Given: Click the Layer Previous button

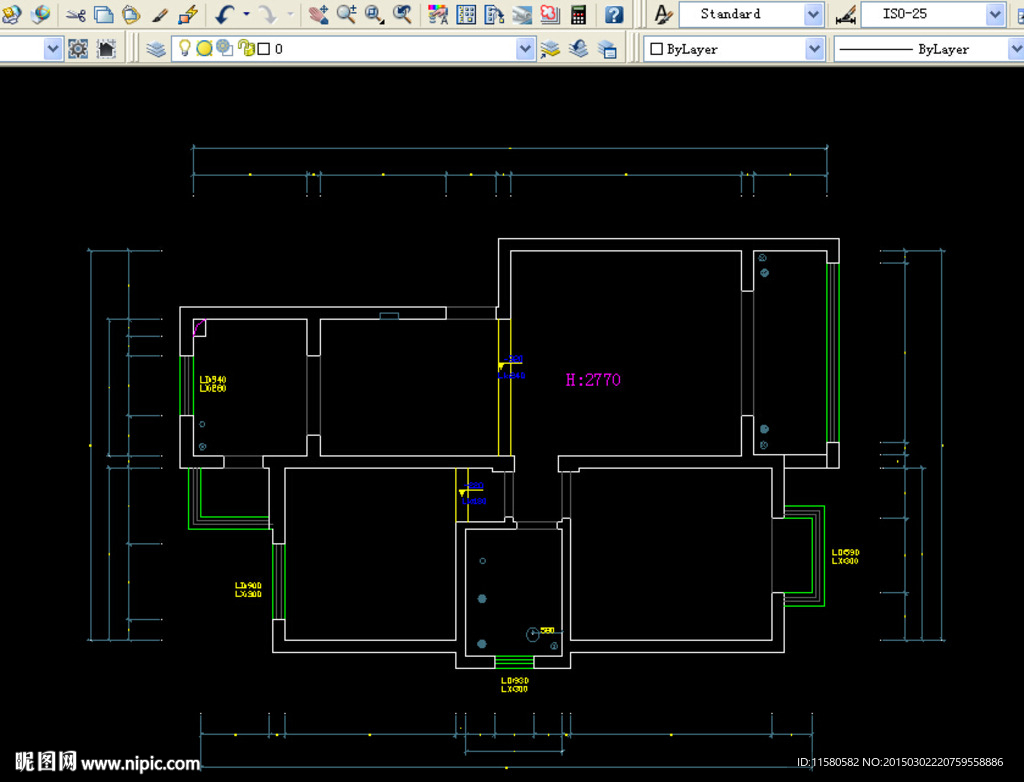Looking at the screenshot, I should 578,49.
